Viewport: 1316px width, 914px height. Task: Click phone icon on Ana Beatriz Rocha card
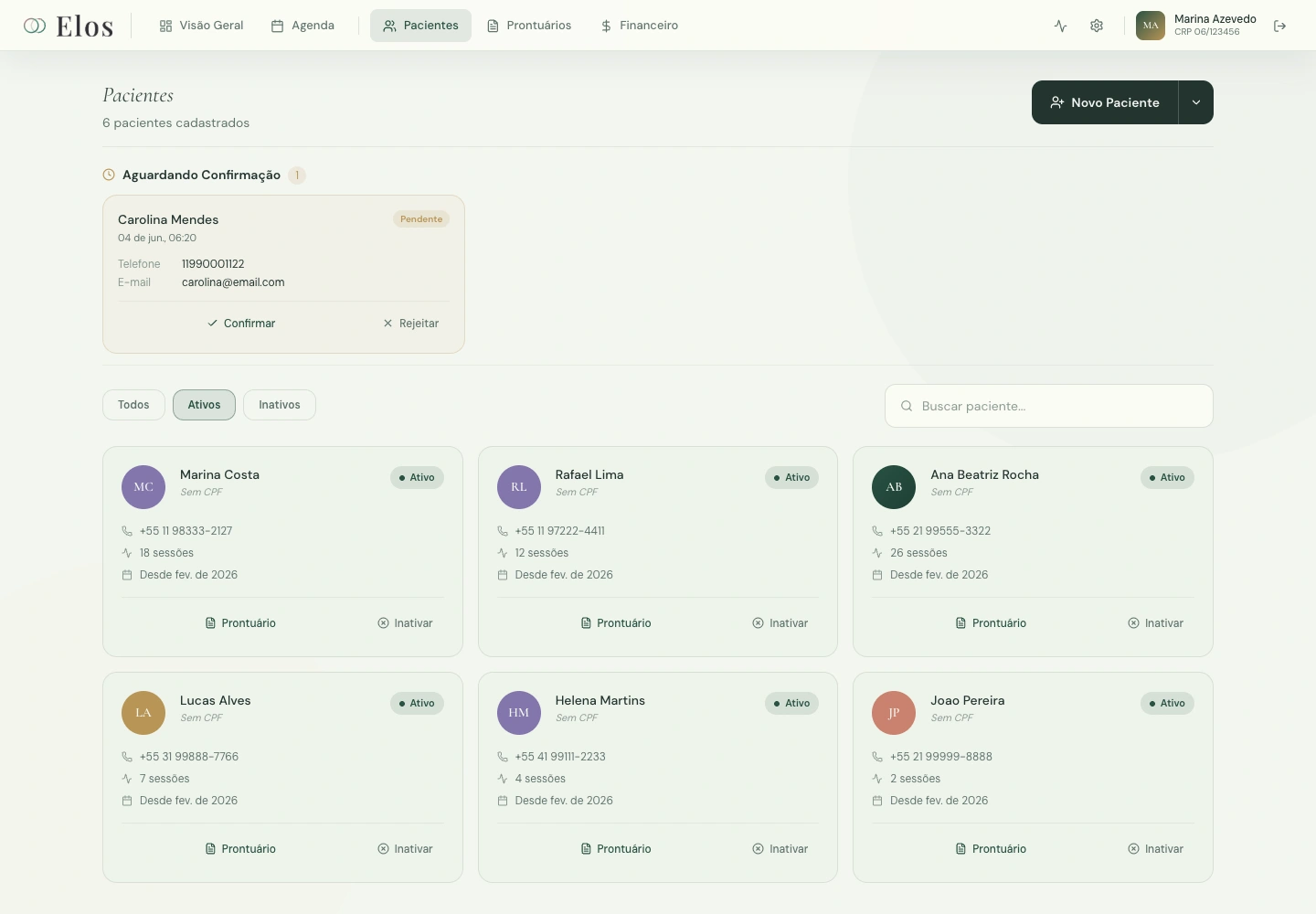(x=877, y=531)
